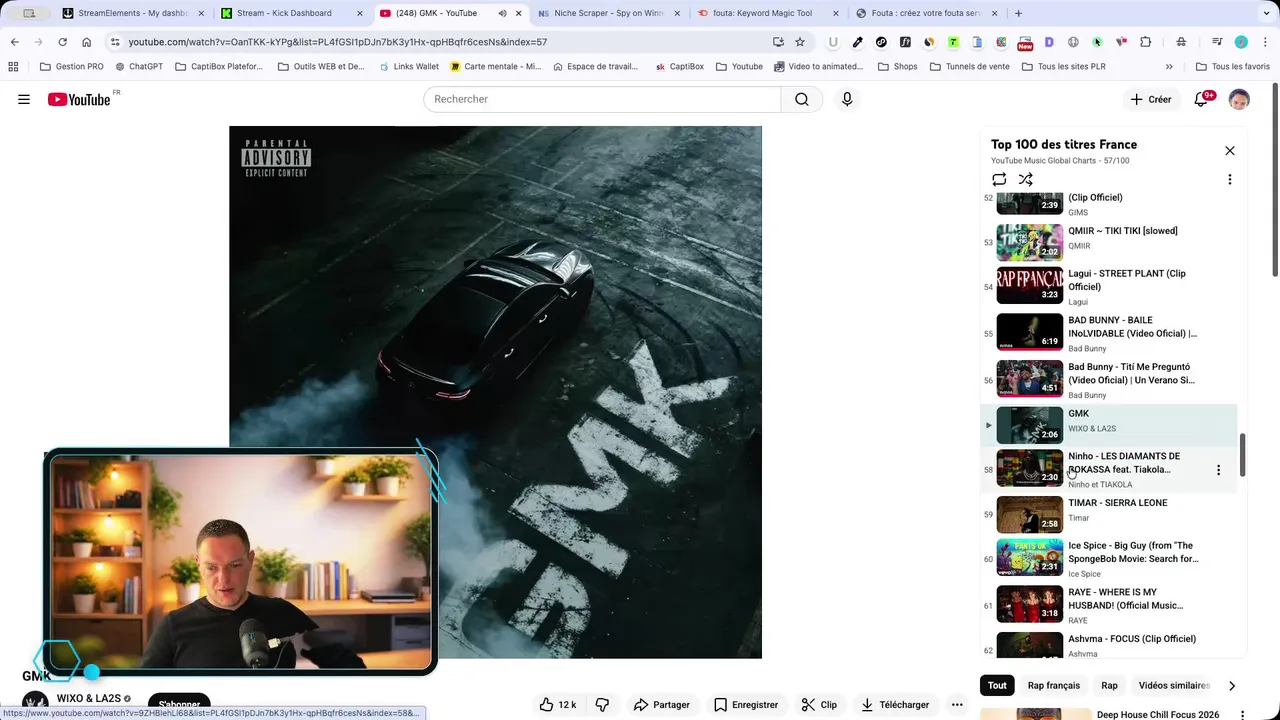
Task: Dislike the video with thumbs down
Action: pyautogui.click(x=602, y=705)
